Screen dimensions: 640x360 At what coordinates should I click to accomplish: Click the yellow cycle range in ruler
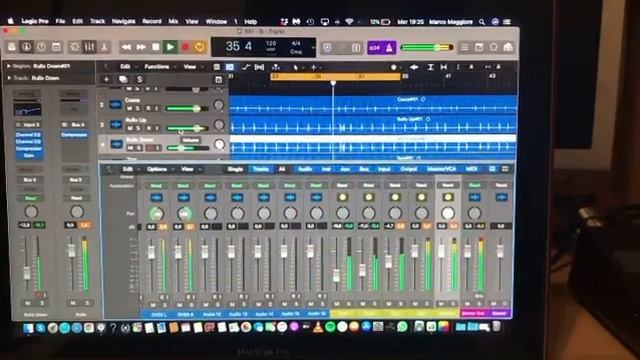tap(335, 76)
